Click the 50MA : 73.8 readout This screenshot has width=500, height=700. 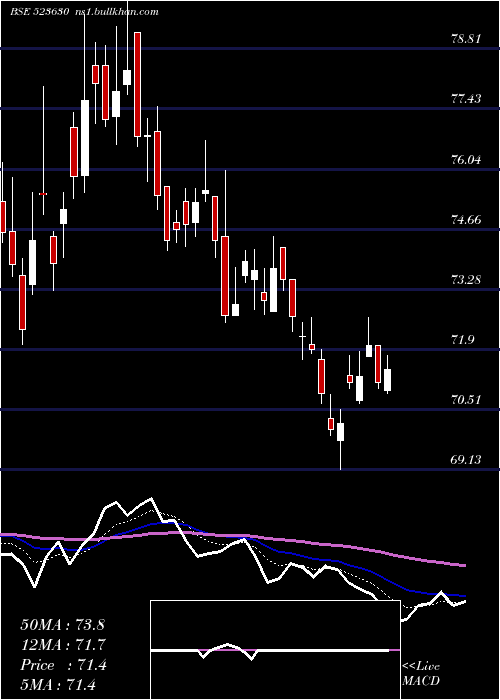click(x=62, y=625)
